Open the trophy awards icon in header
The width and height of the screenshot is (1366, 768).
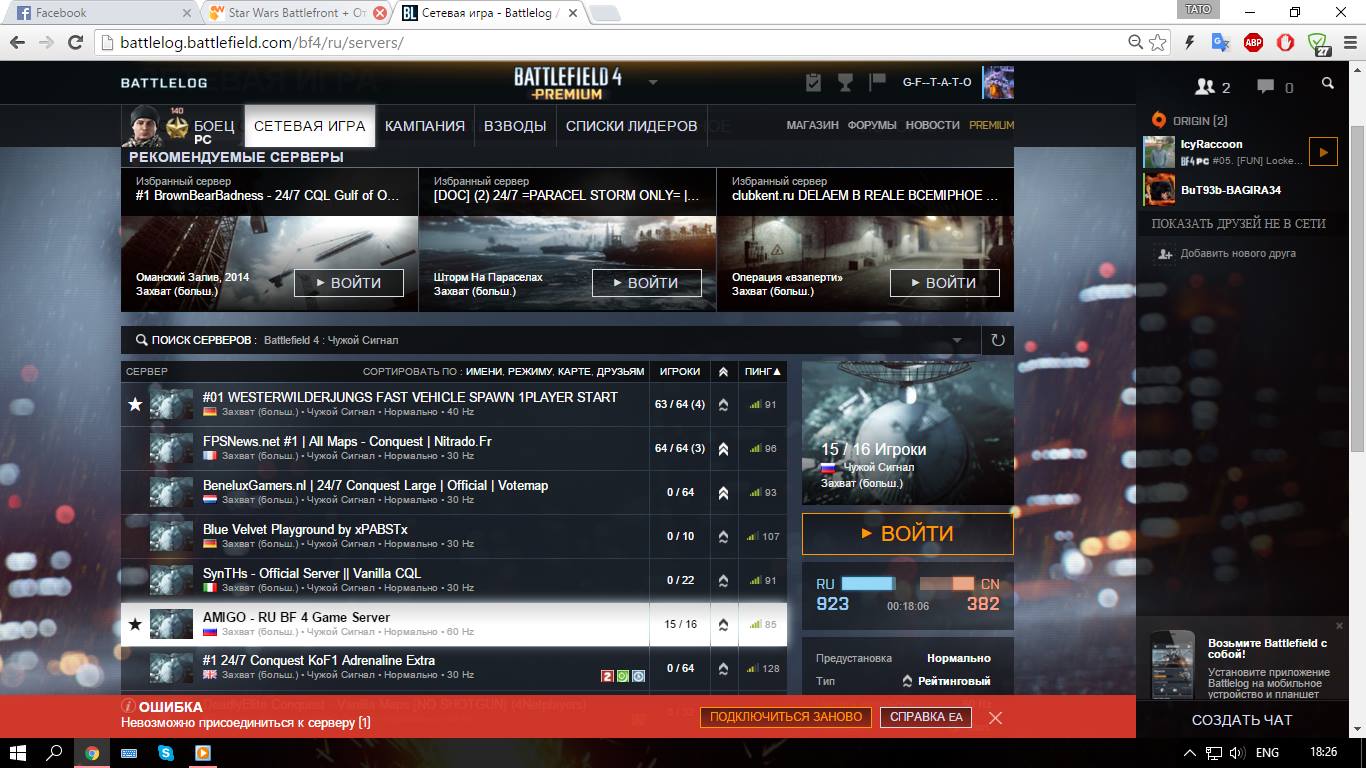(x=845, y=82)
